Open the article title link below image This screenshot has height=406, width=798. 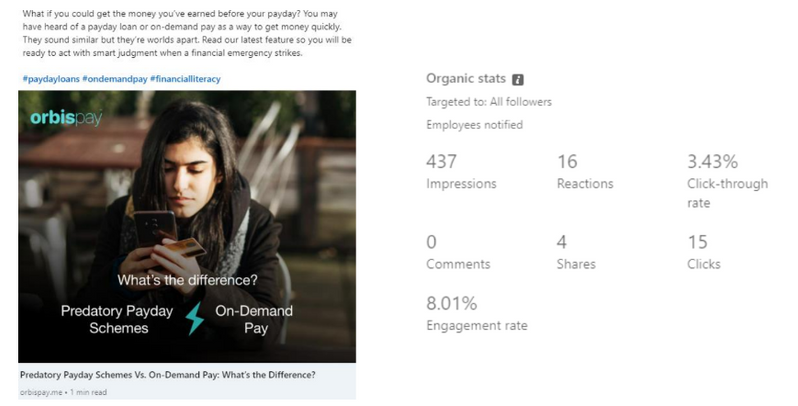167,375
